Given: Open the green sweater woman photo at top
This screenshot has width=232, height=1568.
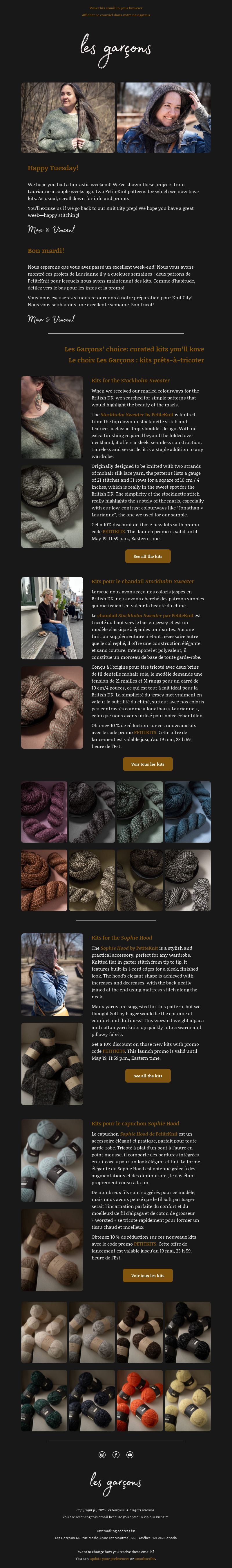Looking at the screenshot, I should click(x=68, y=118).
